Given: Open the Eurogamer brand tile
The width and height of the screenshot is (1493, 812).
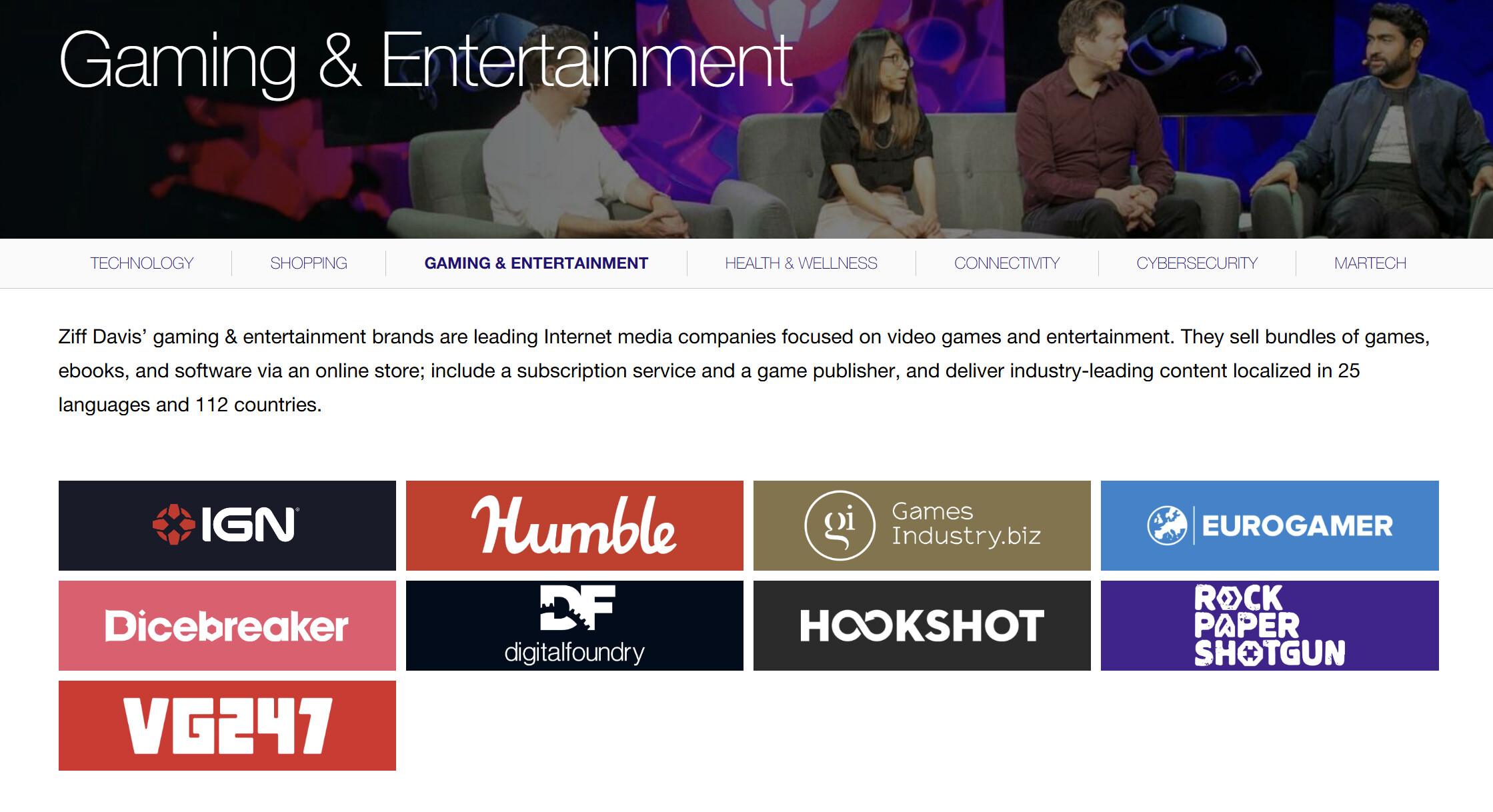Looking at the screenshot, I should point(1270,525).
